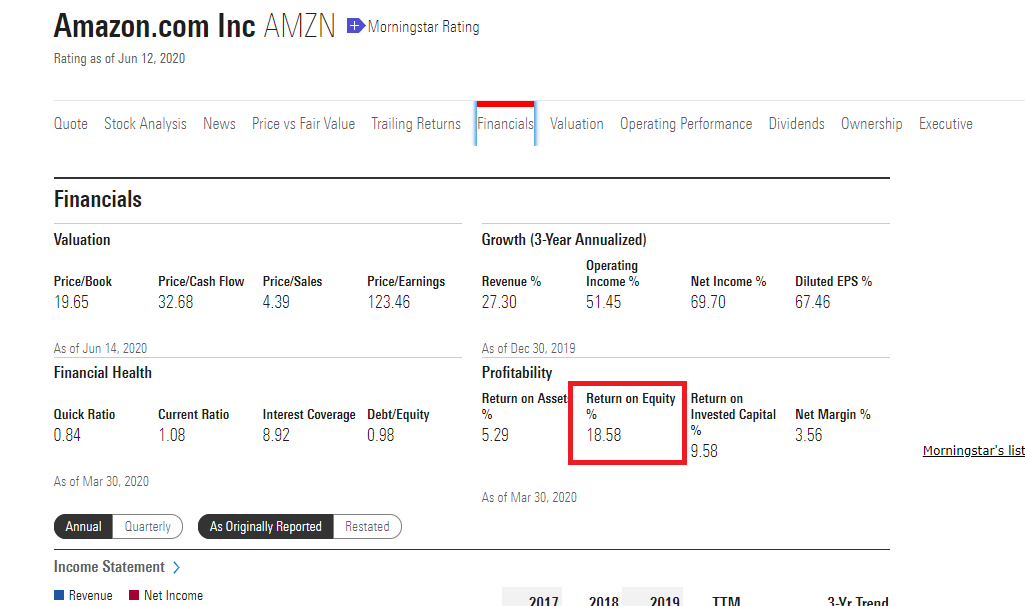Viewport: 1025px width, 606px height.
Task: Select Debt/Equity value 0.98
Action: pyautogui.click(x=380, y=435)
